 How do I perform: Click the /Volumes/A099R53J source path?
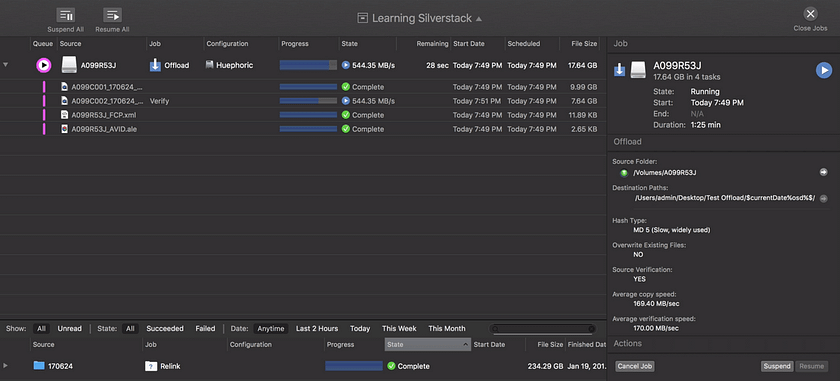coord(665,173)
